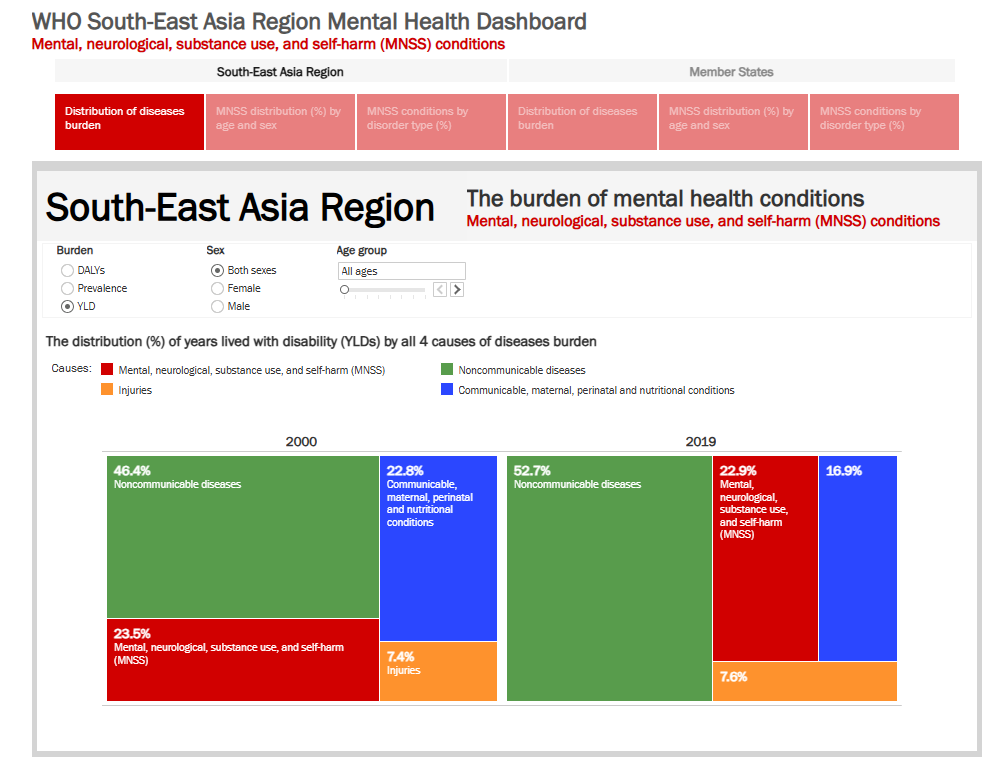
Task: Click the dashboard title 'WHO South-East Asia Region Mental Health Dashboard'
Action: [x=309, y=22]
